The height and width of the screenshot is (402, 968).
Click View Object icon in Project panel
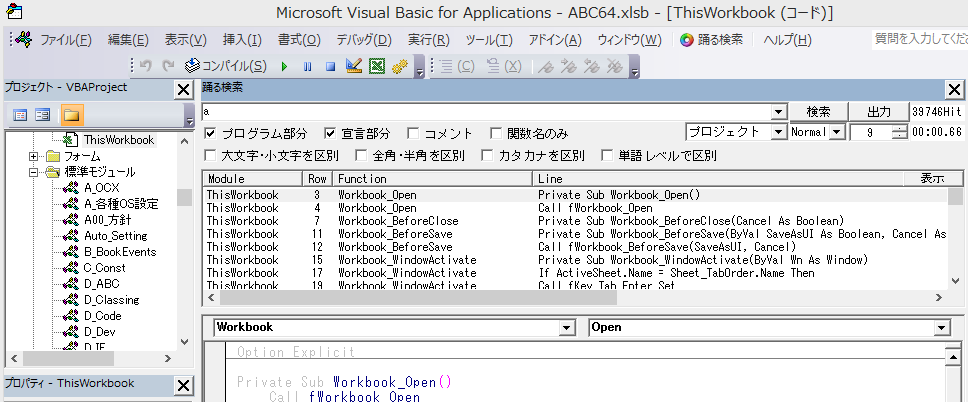[43, 115]
